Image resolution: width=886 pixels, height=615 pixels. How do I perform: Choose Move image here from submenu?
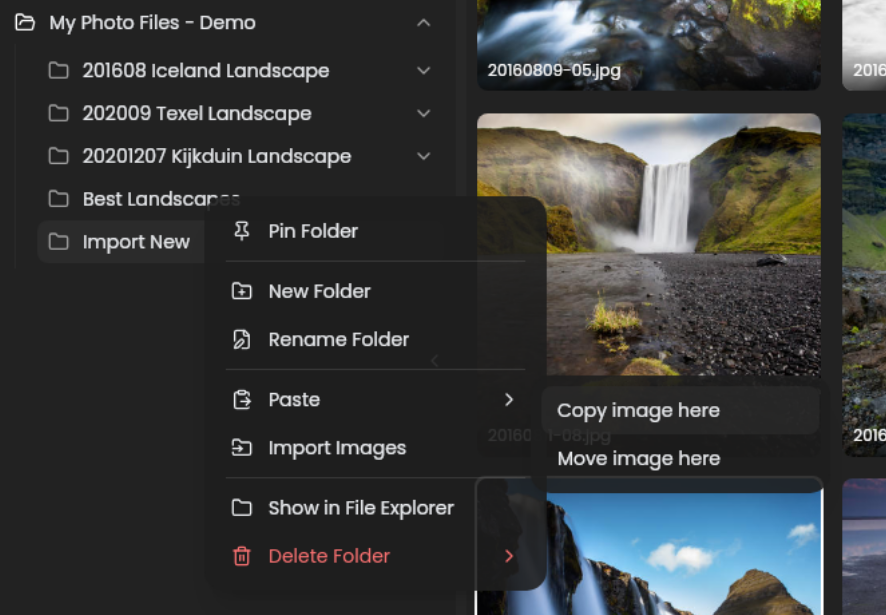[638, 459]
